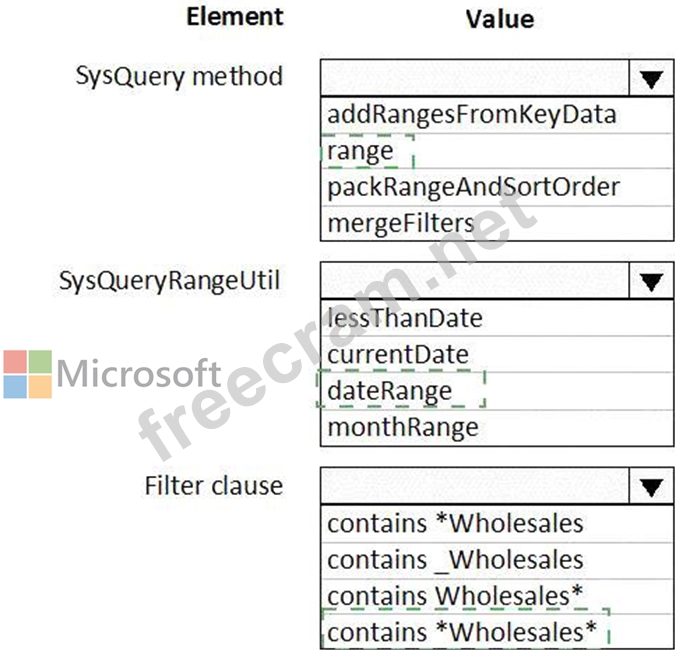Image resolution: width=675 pixels, height=650 pixels.
Task: Choose 'contains _Wholesales' filter option
Action: tap(455, 559)
